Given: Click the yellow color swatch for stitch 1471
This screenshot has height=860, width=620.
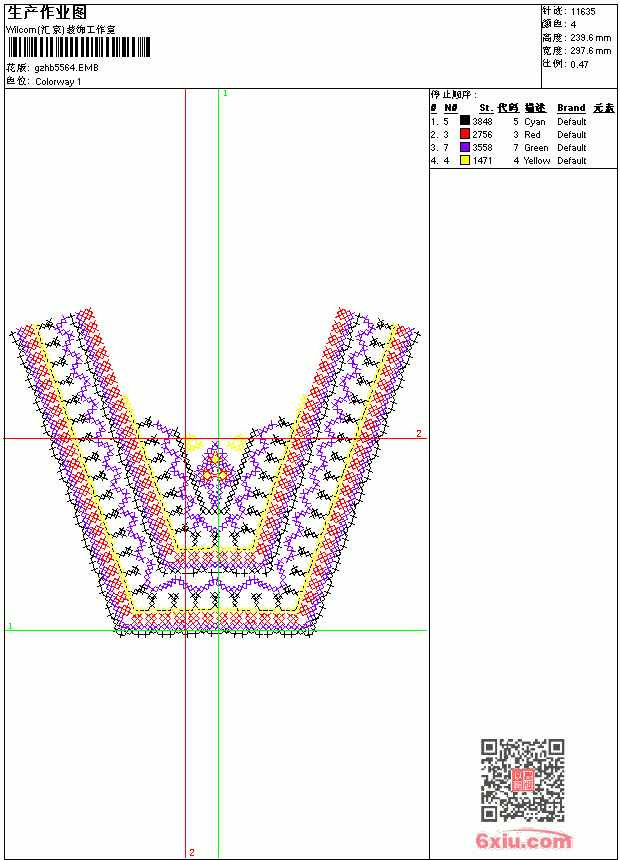Looking at the screenshot, I should (x=465, y=160).
